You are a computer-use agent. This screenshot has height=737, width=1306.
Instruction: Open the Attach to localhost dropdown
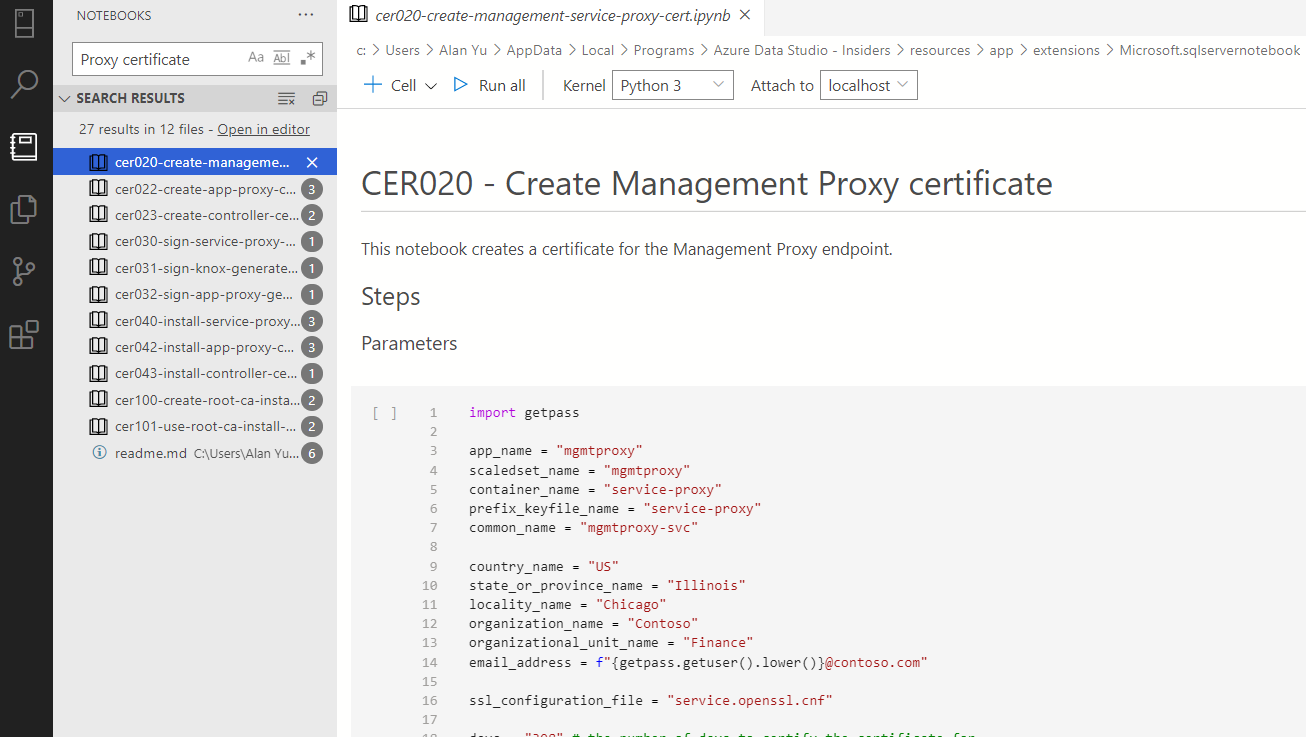pos(868,85)
